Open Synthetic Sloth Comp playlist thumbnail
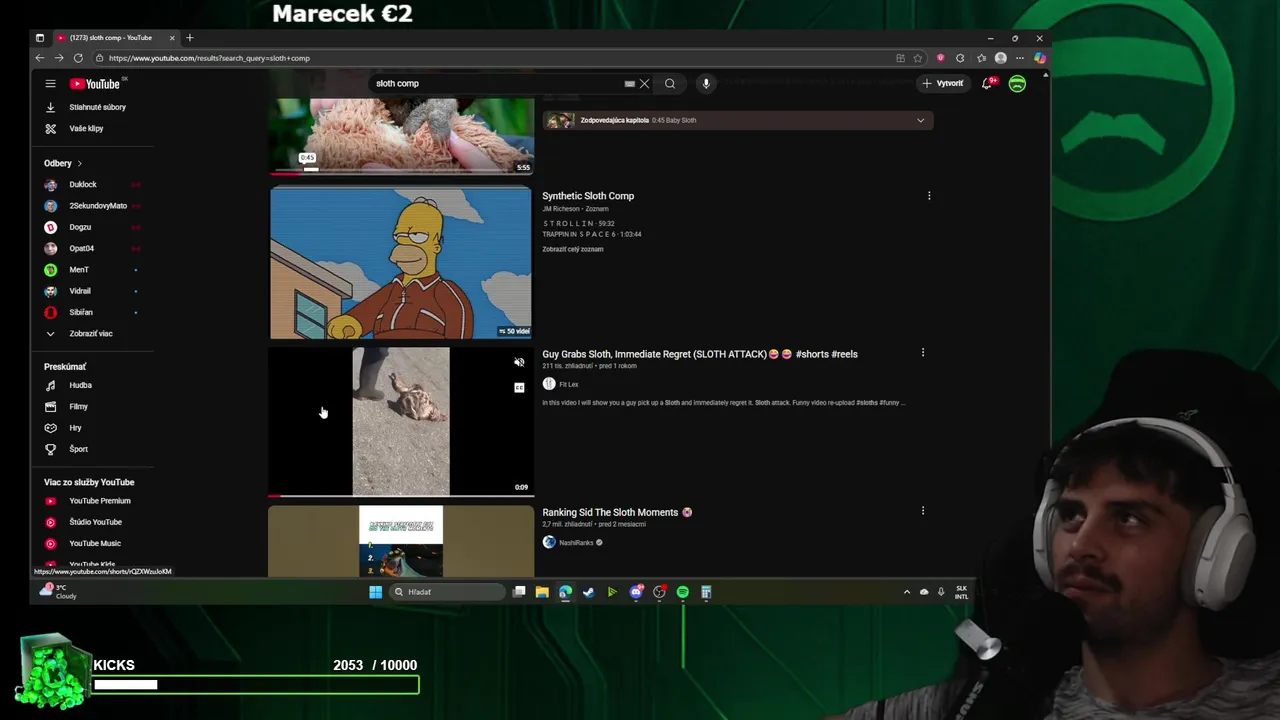The width and height of the screenshot is (1280, 720). point(400,263)
